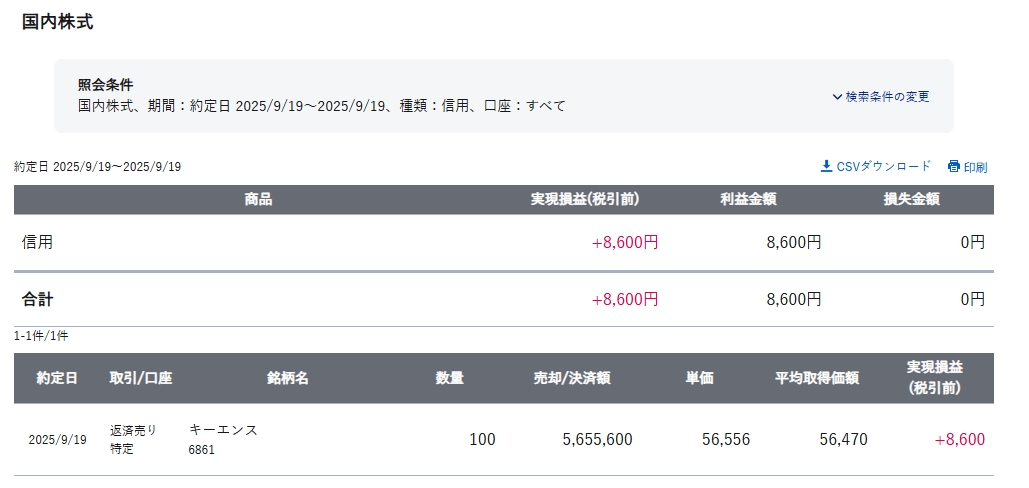Select the 約定日 column header
Image resolution: width=1029 pixels, height=488 pixels.
57,378
